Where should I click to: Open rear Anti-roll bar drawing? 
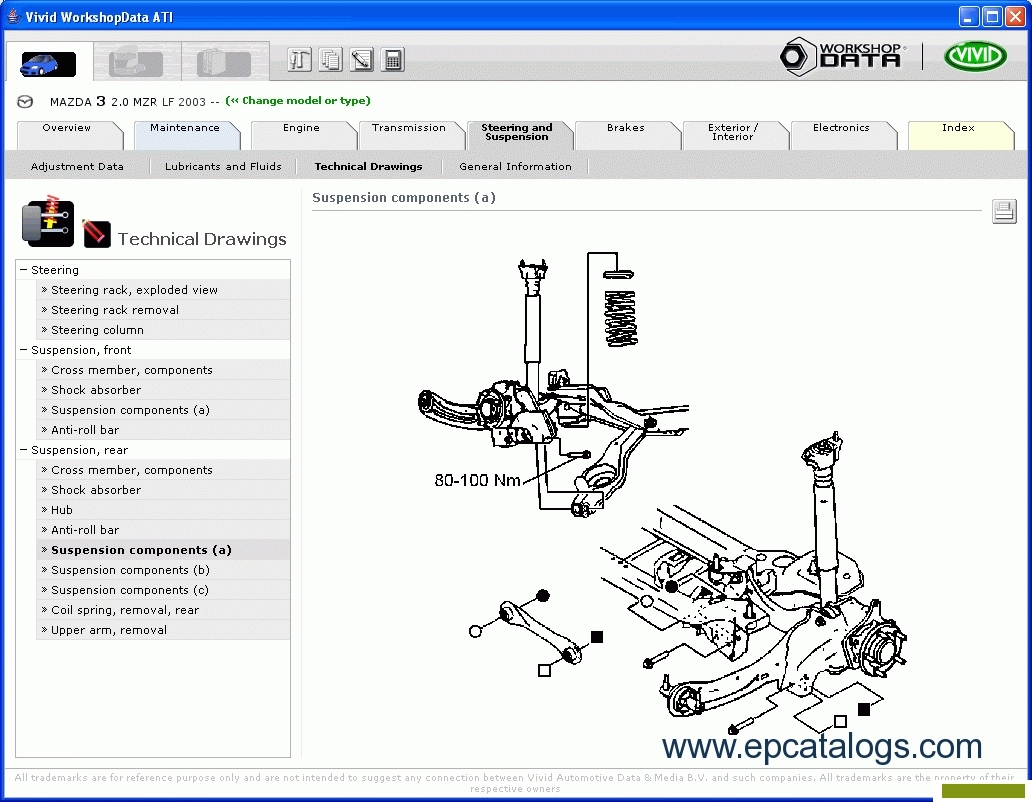[x=163, y=530]
